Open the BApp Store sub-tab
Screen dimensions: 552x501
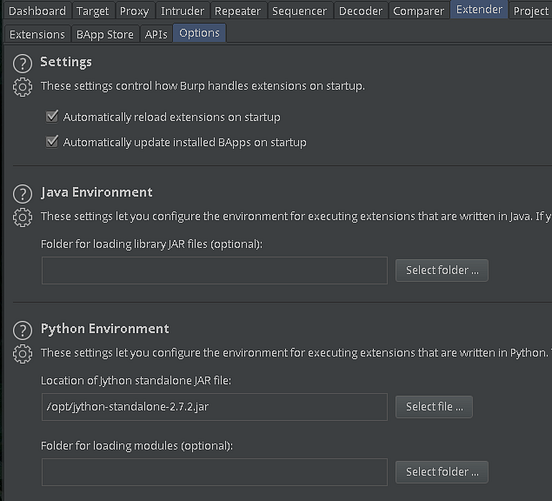[x=105, y=35]
